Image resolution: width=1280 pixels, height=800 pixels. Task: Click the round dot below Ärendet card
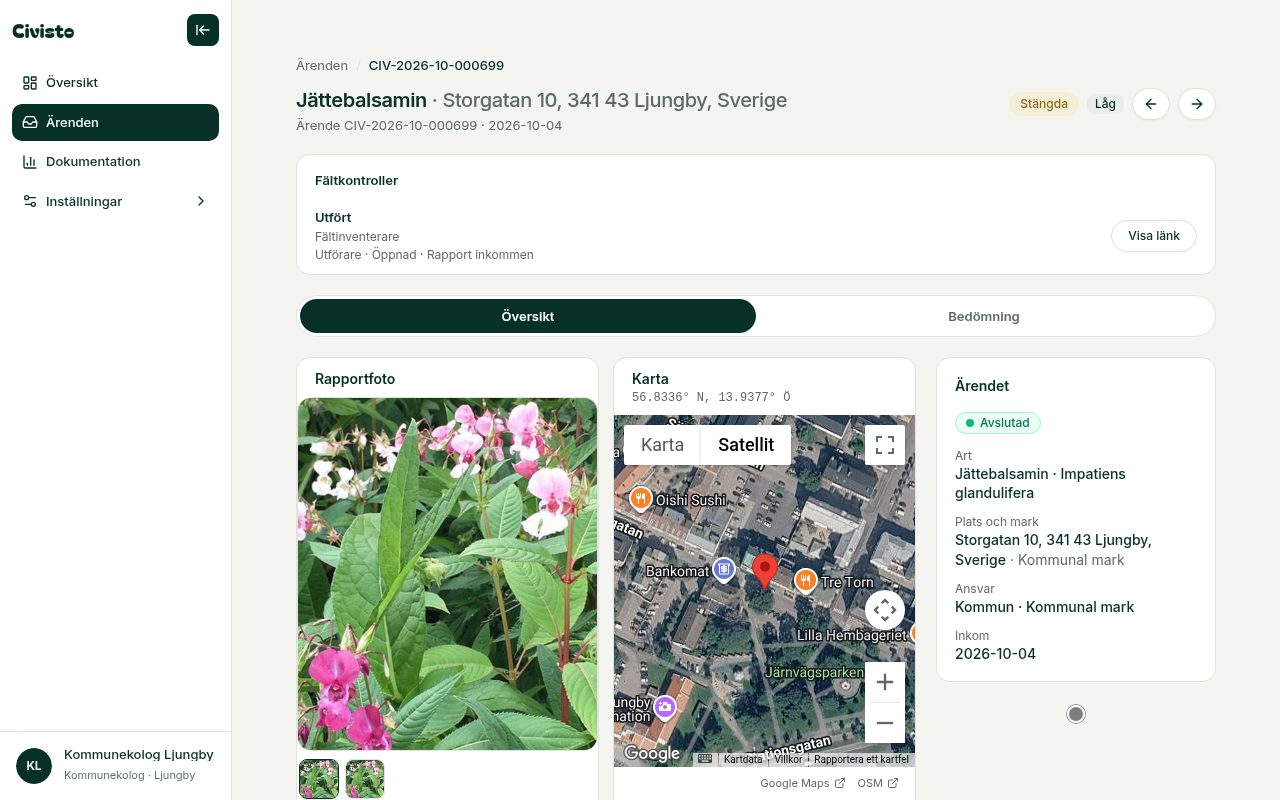pyautogui.click(x=1076, y=714)
